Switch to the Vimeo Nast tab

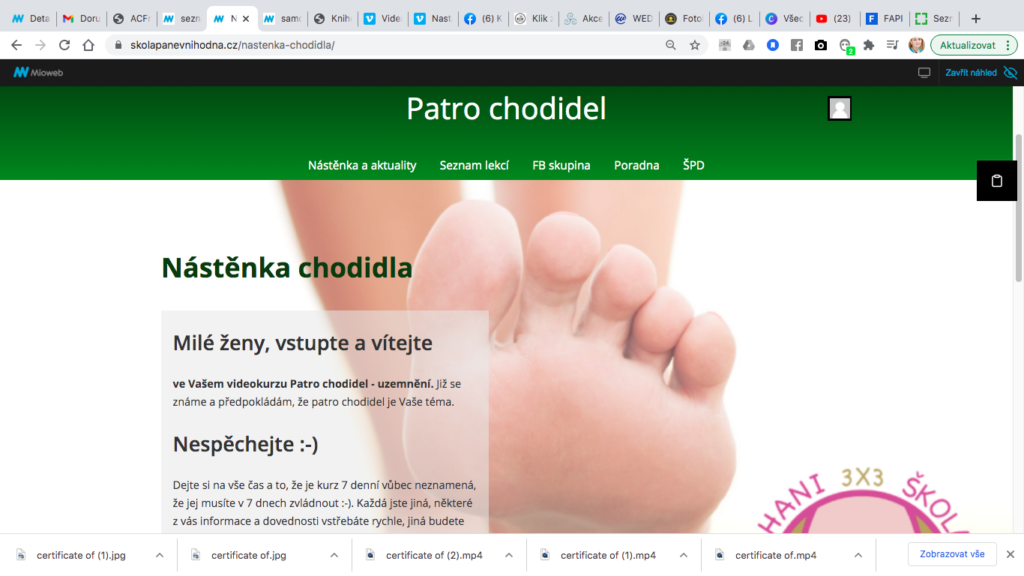point(433,19)
